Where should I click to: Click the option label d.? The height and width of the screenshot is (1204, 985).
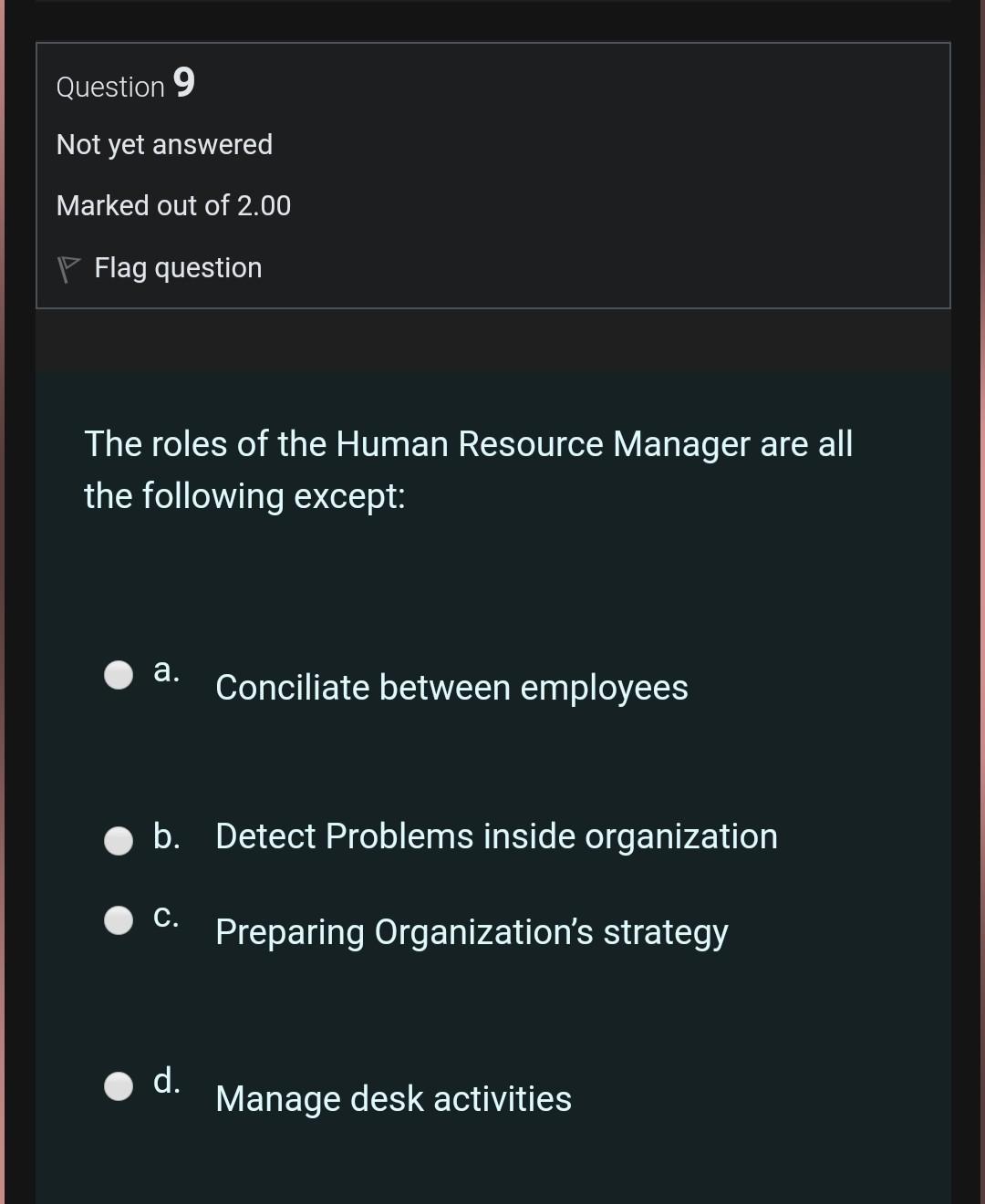(x=165, y=1083)
